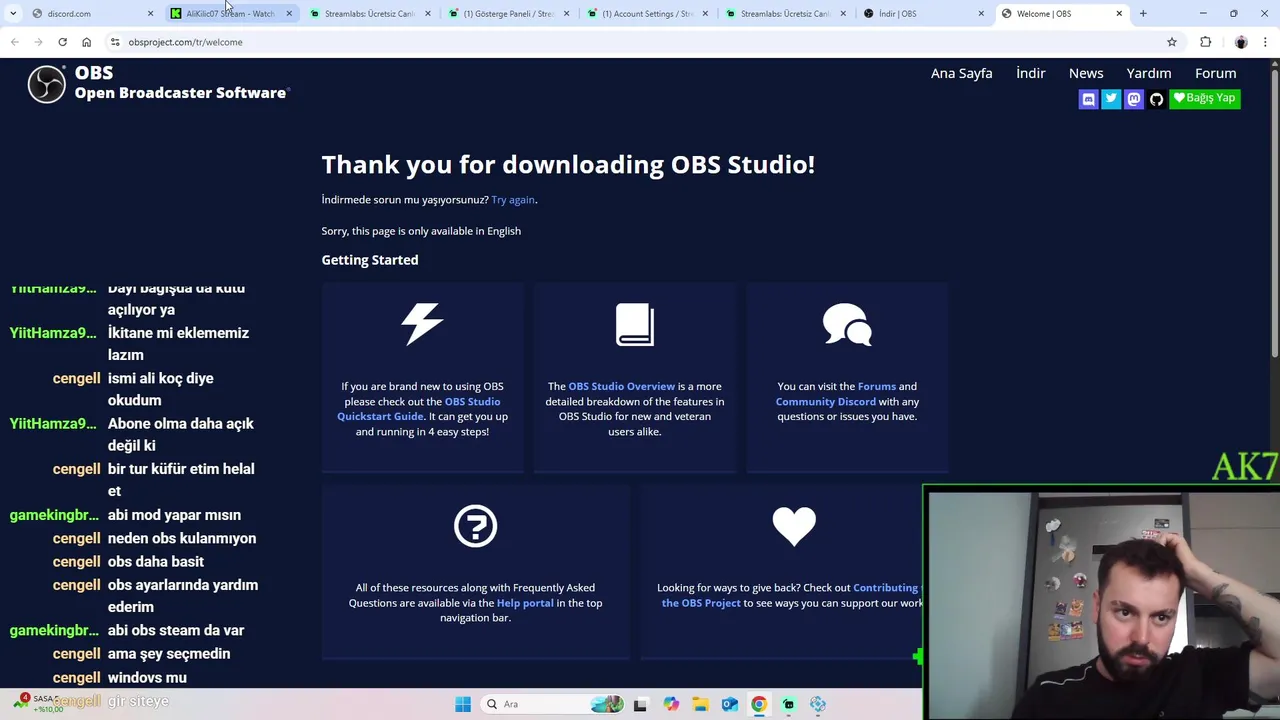This screenshot has height=720, width=1280.
Task: Click chat message 'abi mod yapar mısın'
Action: pyautogui.click(x=174, y=515)
